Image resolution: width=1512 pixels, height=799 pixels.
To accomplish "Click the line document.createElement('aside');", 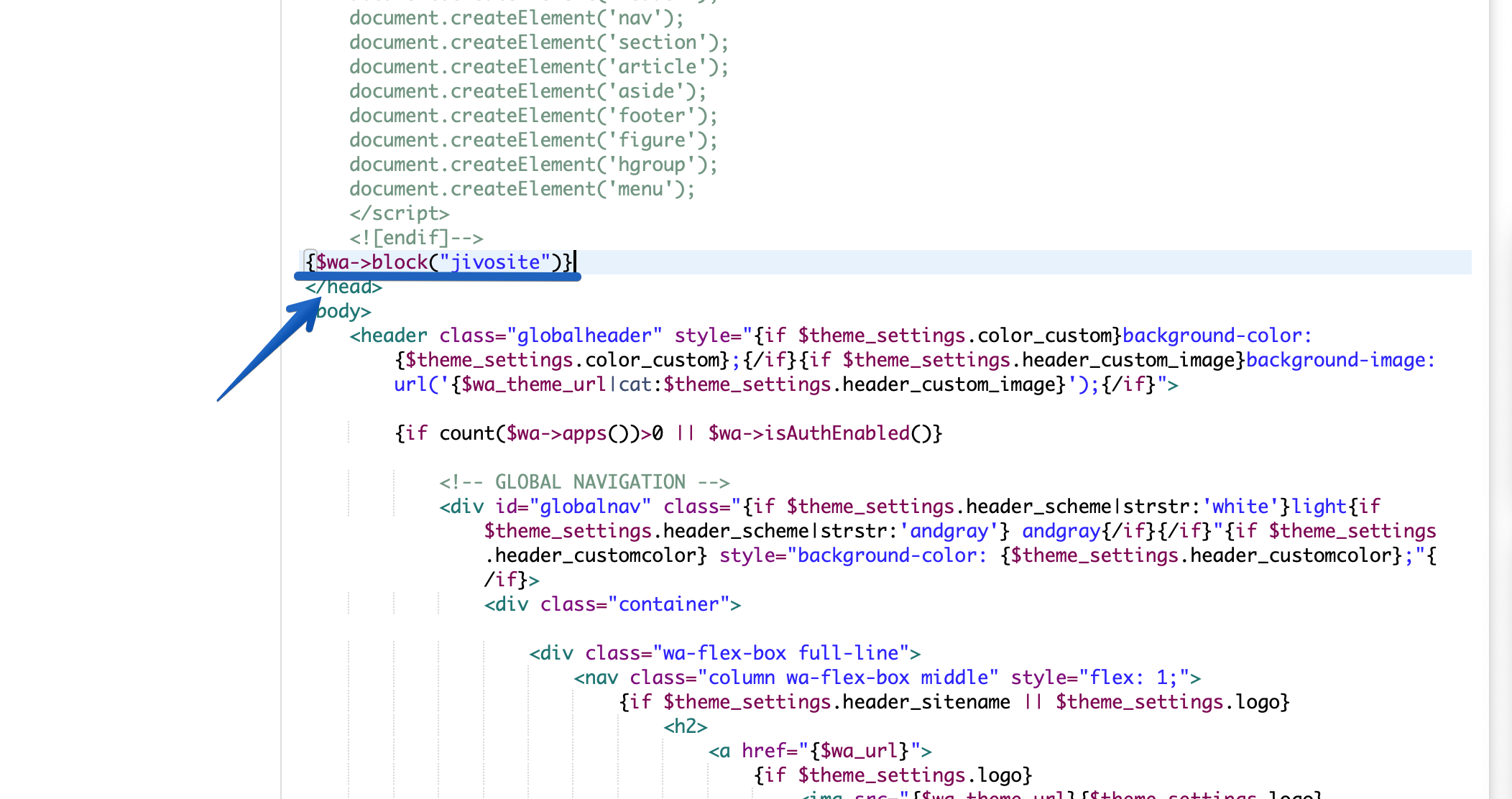I will [x=528, y=91].
